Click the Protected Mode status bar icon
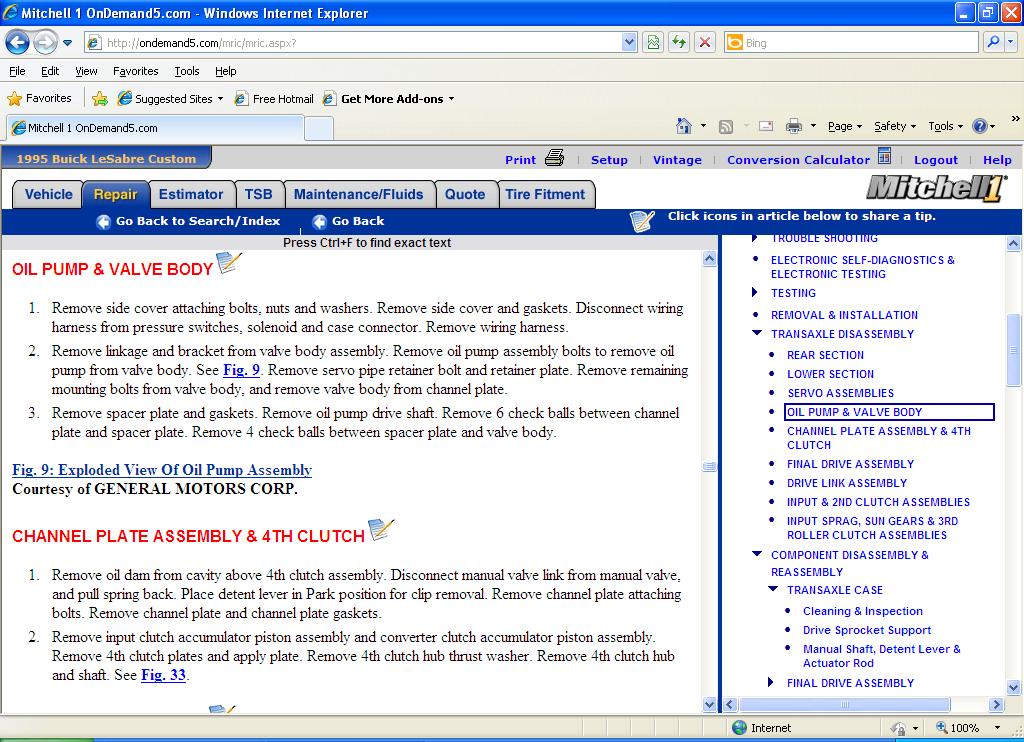The width and height of the screenshot is (1024, 742). coord(899,728)
